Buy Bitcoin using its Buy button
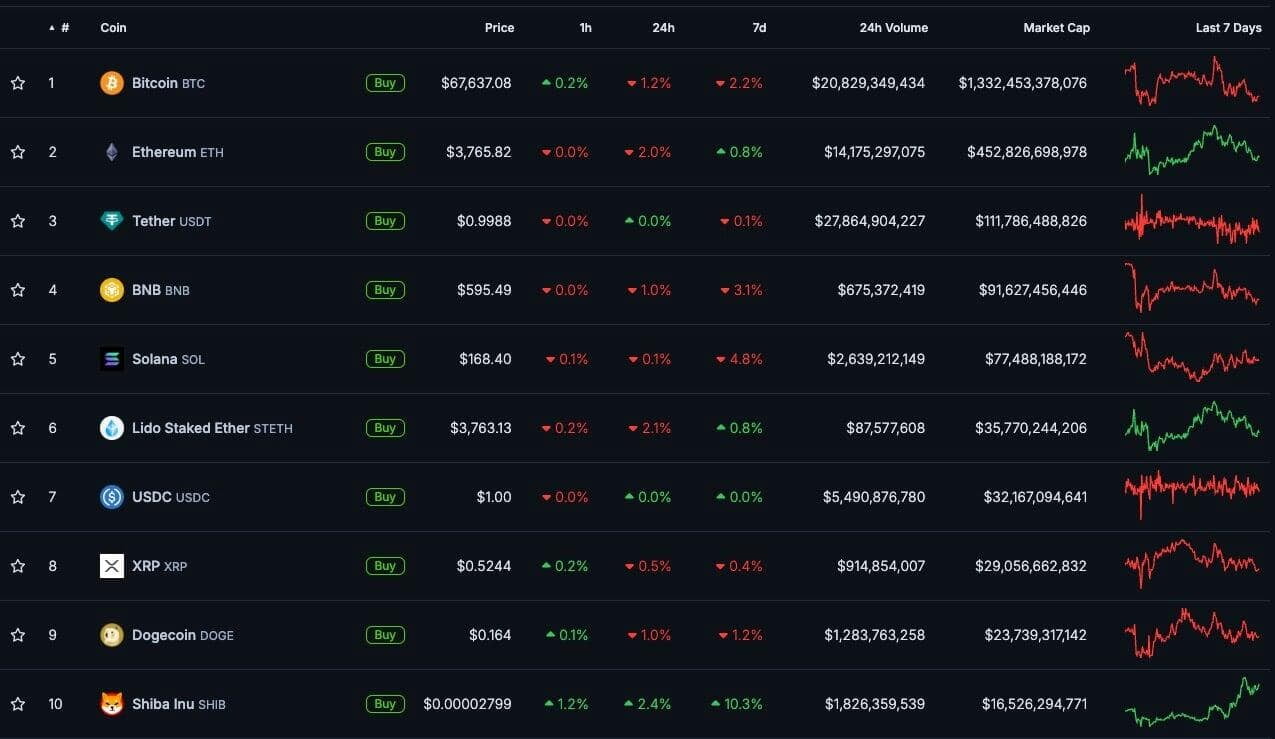The image size is (1275, 739). 385,83
